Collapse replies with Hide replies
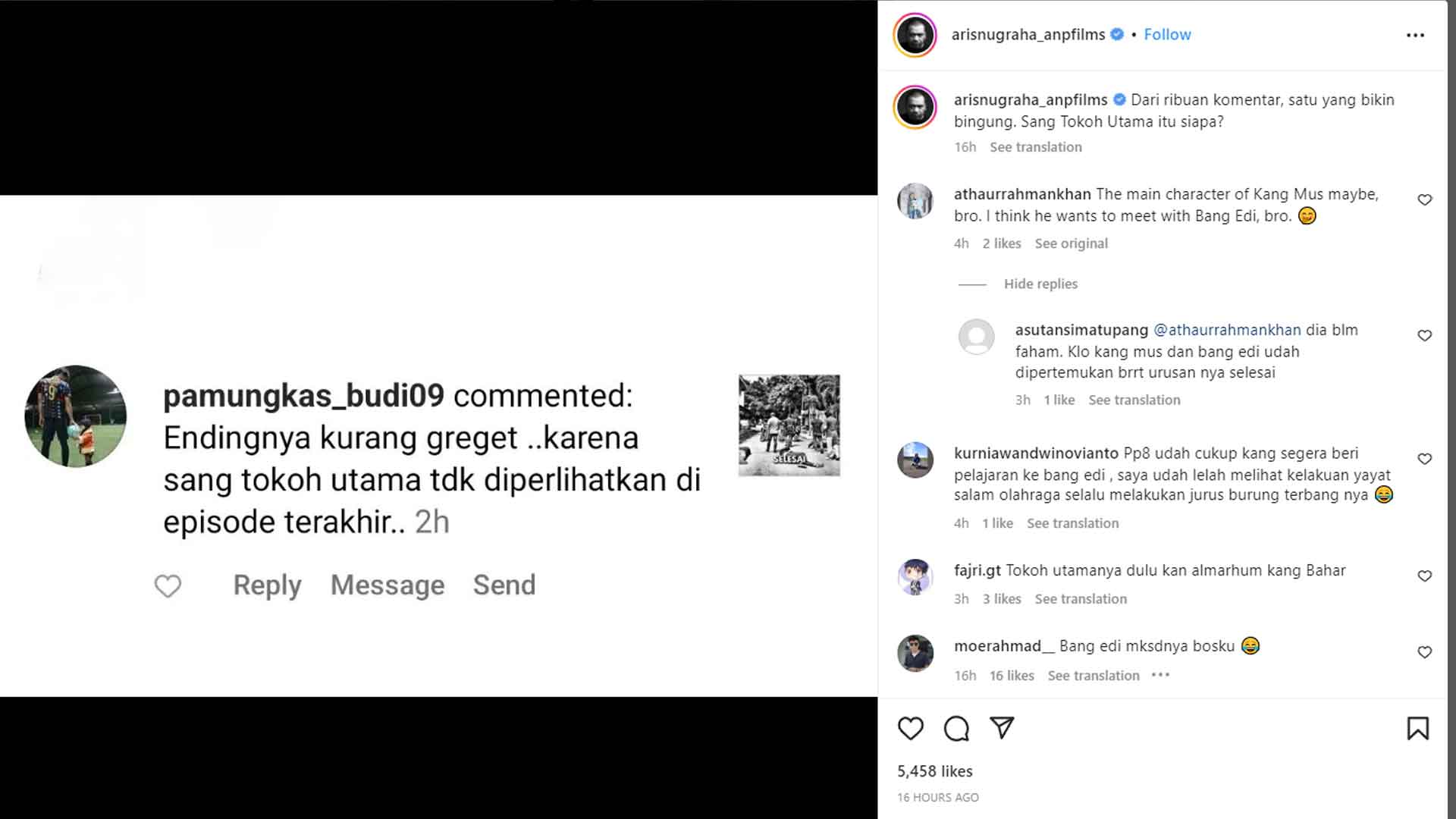1456x819 pixels. tap(1040, 284)
